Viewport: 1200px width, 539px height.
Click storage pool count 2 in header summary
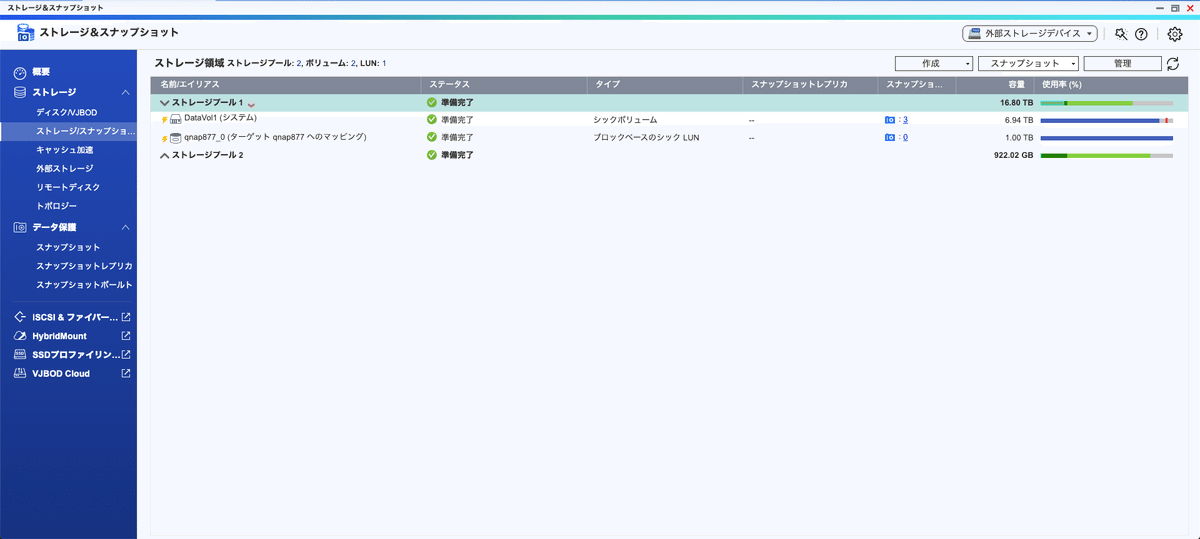299,64
